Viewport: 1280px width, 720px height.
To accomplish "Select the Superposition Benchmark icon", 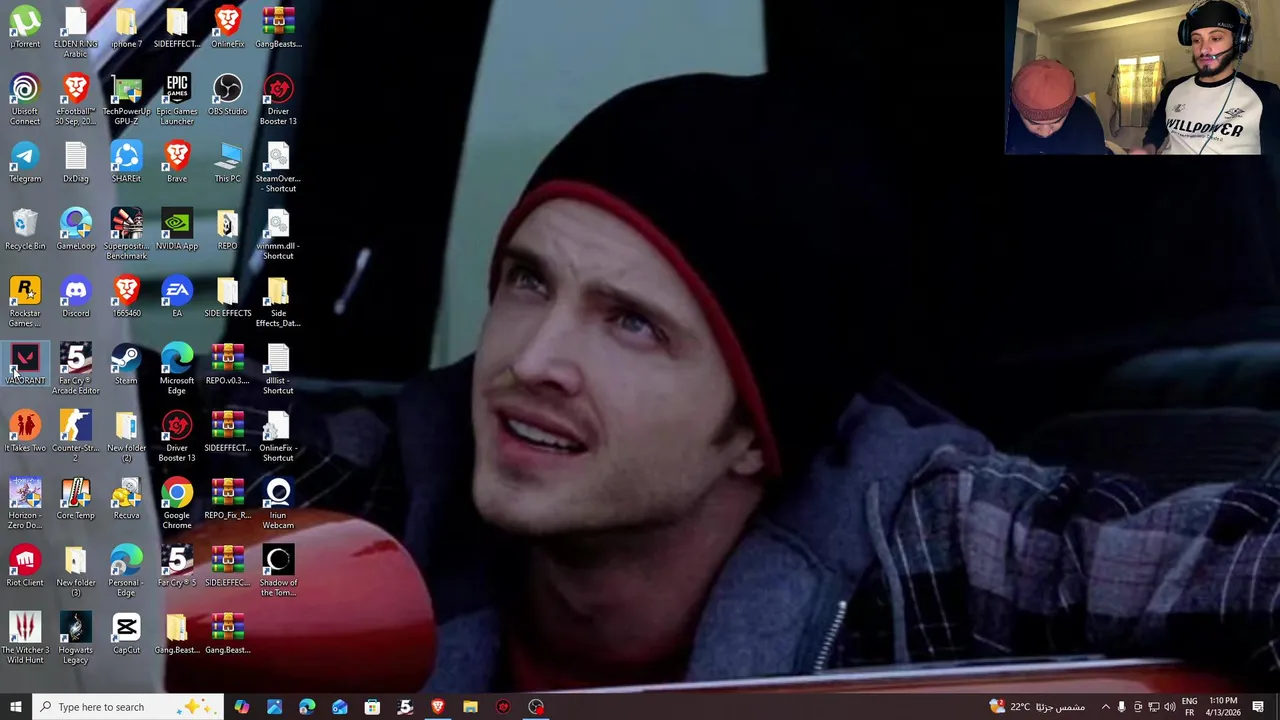I will click(126, 234).
